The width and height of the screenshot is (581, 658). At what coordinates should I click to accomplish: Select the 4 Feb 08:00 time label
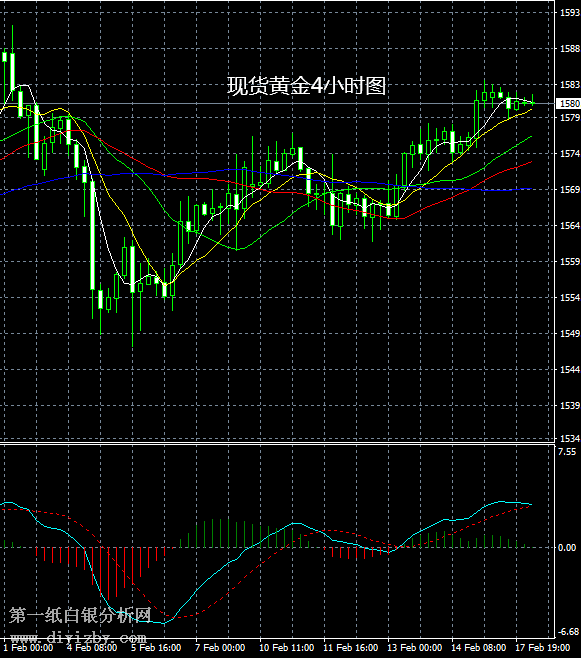92,648
